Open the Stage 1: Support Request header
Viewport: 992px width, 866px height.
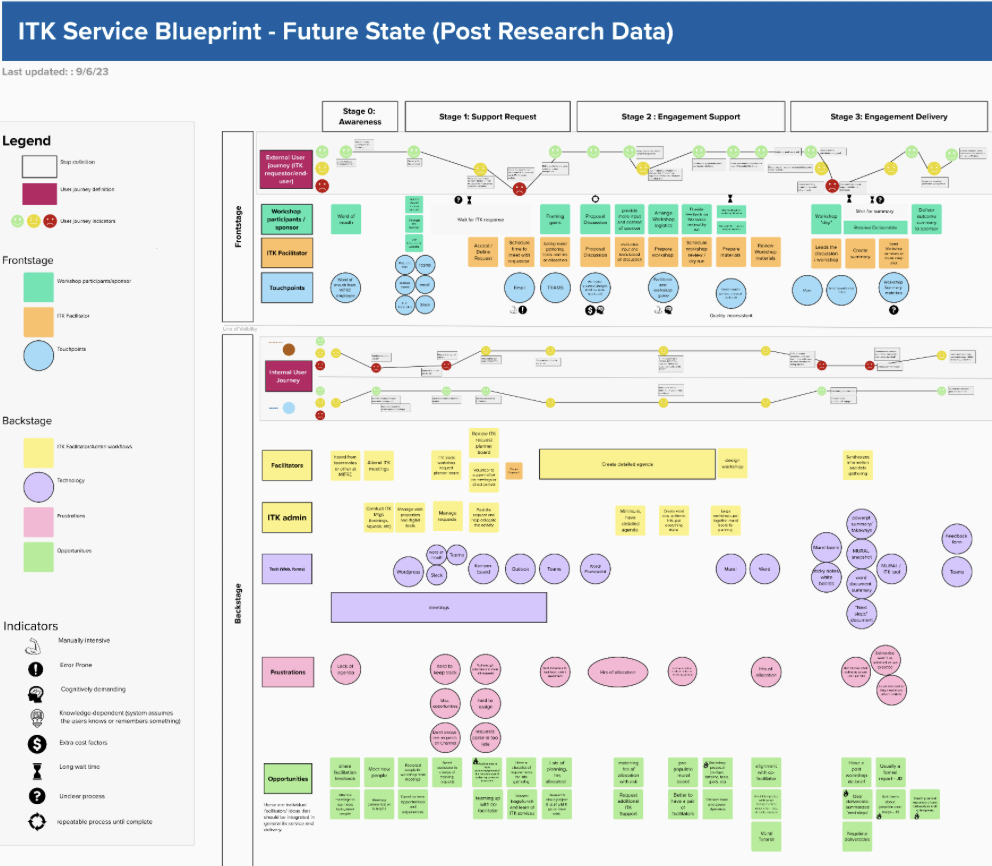[x=487, y=116]
